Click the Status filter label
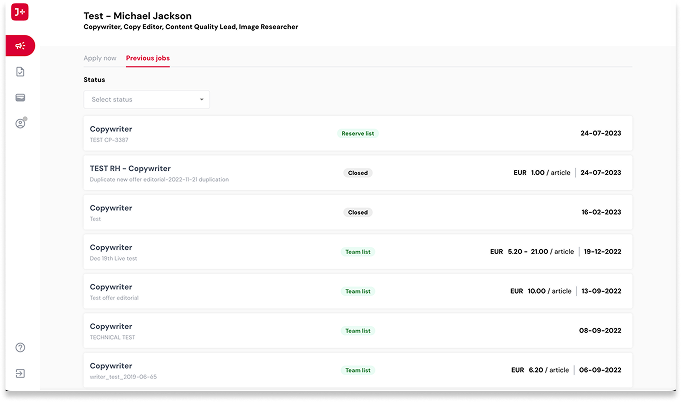Image resolution: width=682 pixels, height=403 pixels. click(x=94, y=80)
